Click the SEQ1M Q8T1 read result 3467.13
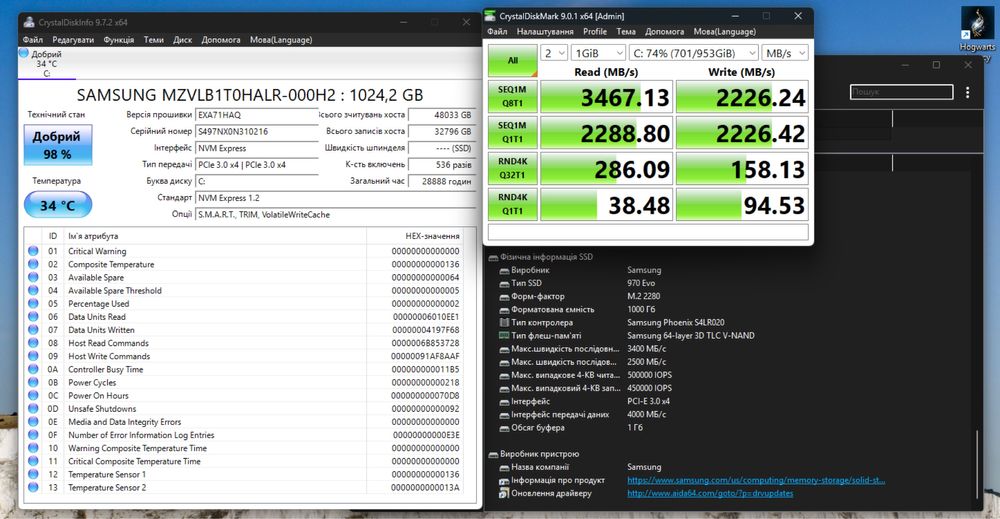This screenshot has height=519, width=1000. click(x=607, y=97)
